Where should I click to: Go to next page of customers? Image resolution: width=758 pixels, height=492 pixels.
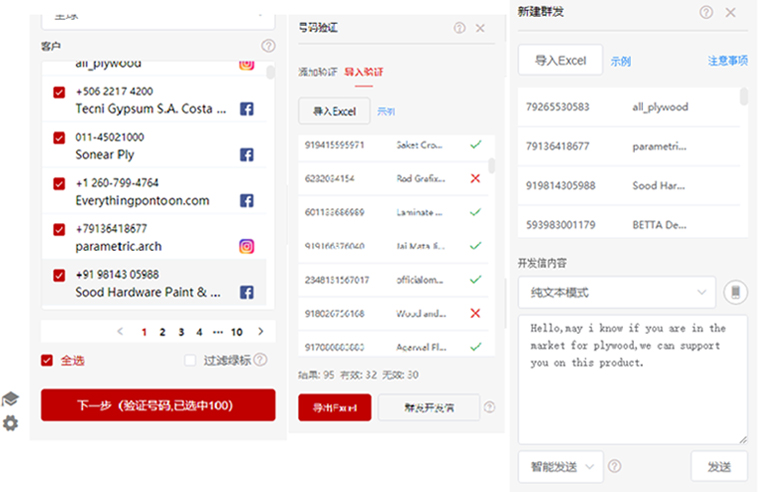[261, 332]
